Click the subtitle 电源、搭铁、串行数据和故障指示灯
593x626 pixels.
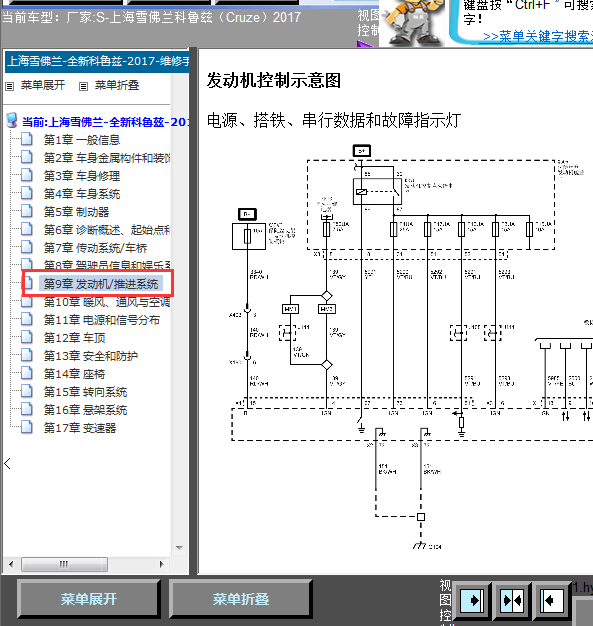pyautogui.click(x=334, y=120)
